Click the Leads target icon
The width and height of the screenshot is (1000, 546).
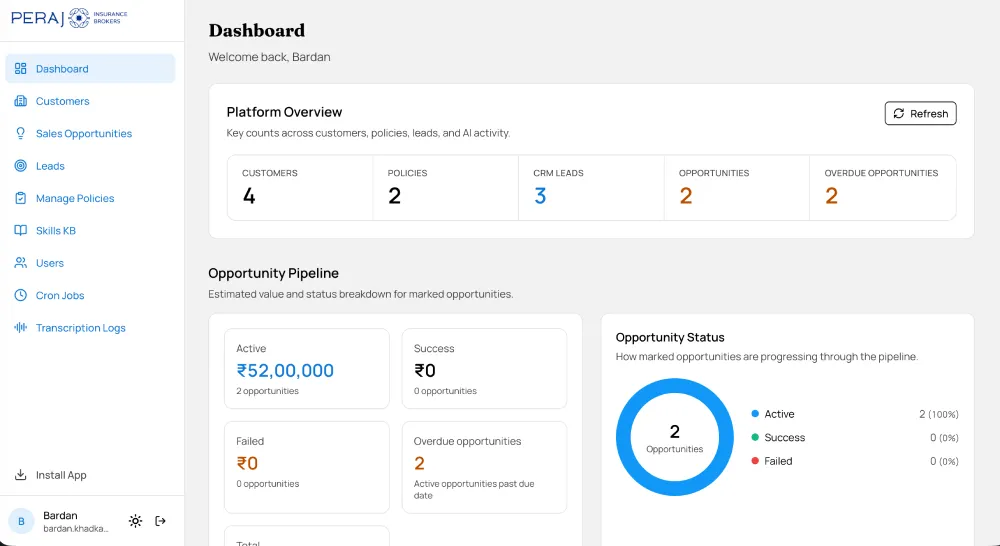point(20,166)
